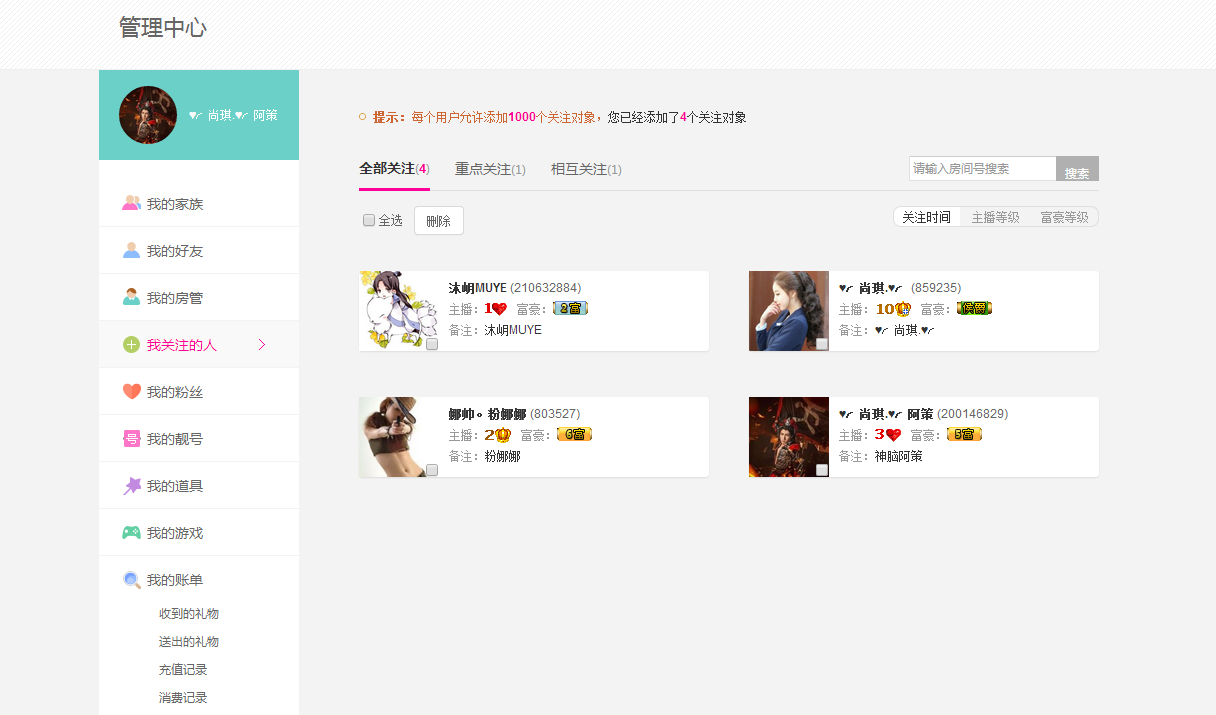Click the anchor level crown badge of 粉娜娜

coord(498,435)
